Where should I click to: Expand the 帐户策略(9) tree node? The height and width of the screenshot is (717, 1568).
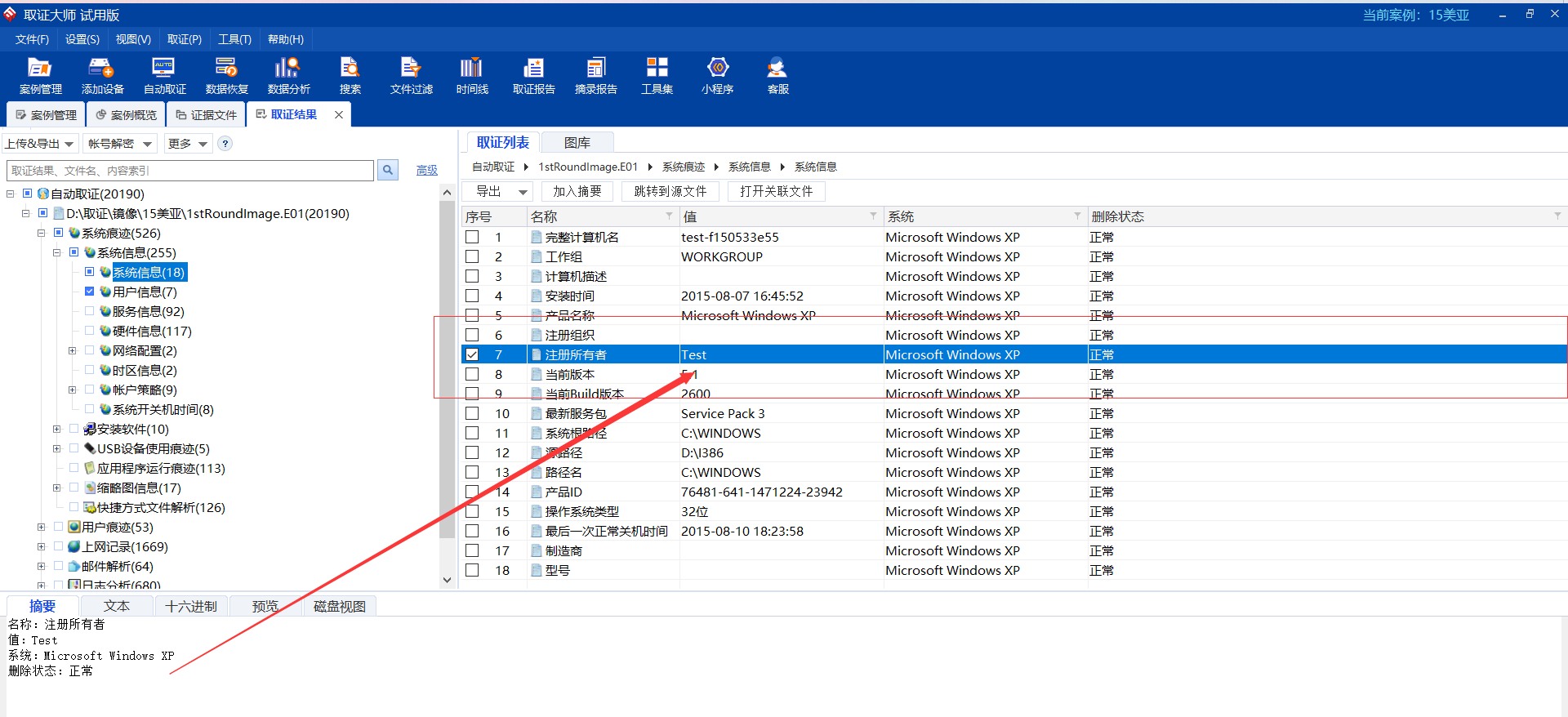(72, 390)
